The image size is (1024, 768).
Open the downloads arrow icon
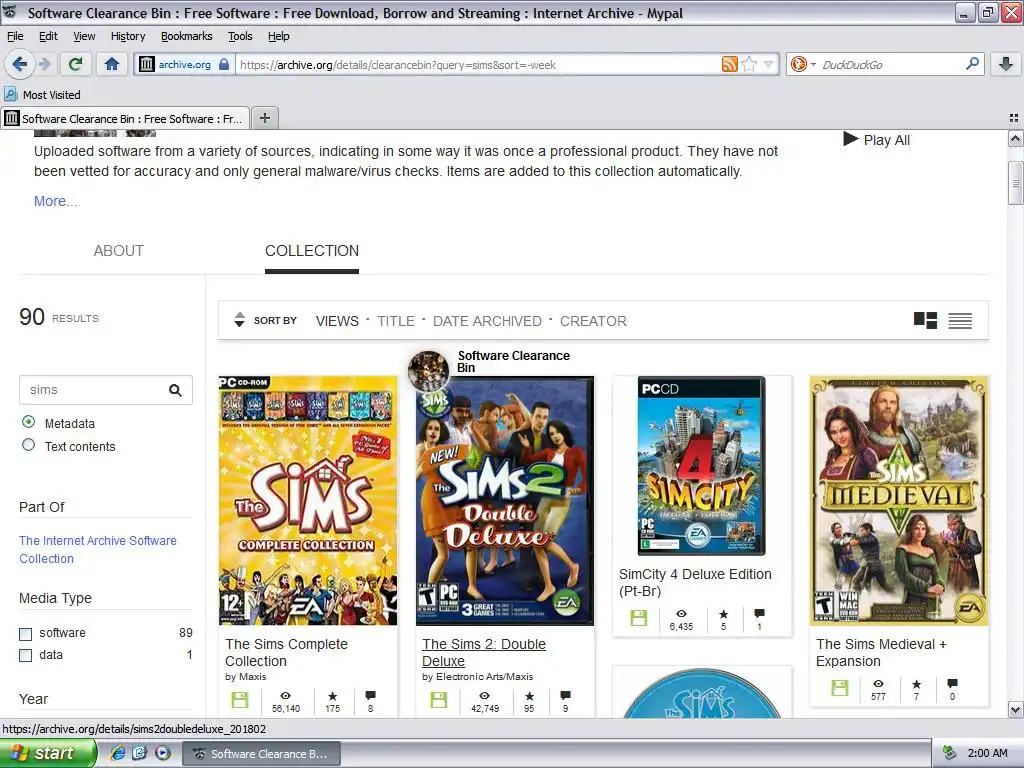(x=1006, y=64)
